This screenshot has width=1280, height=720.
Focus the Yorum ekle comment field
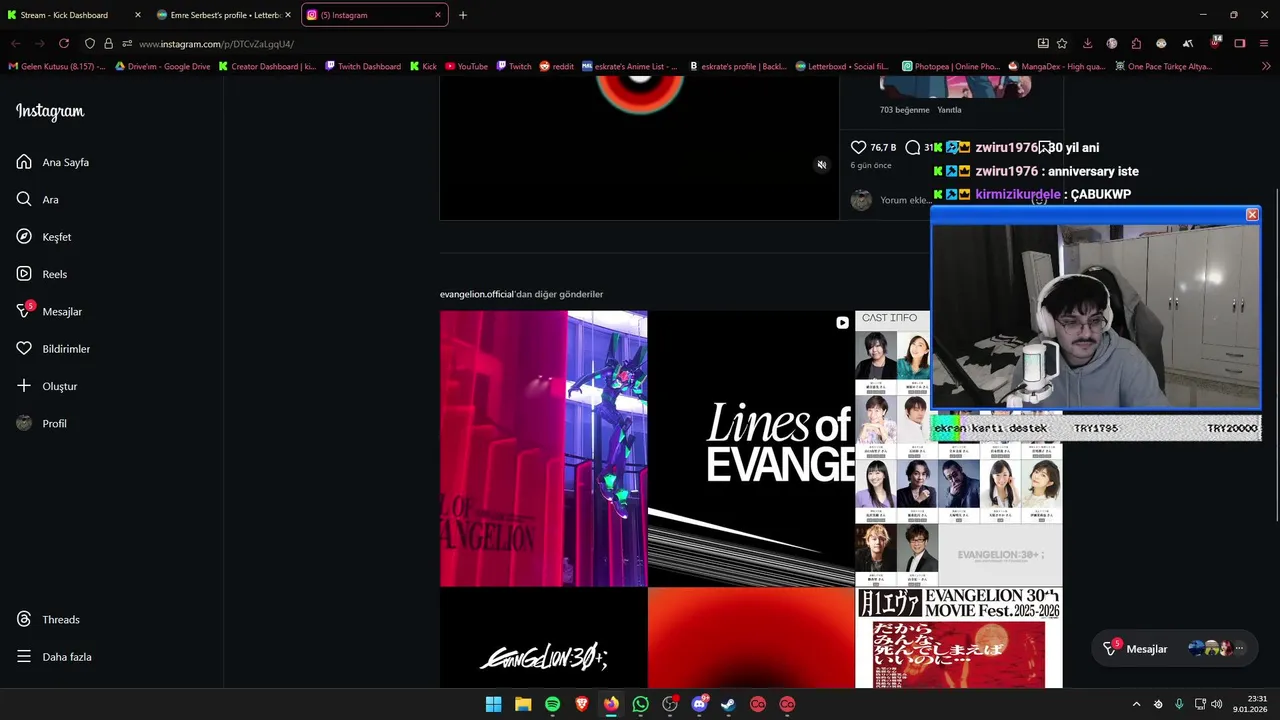click(905, 200)
